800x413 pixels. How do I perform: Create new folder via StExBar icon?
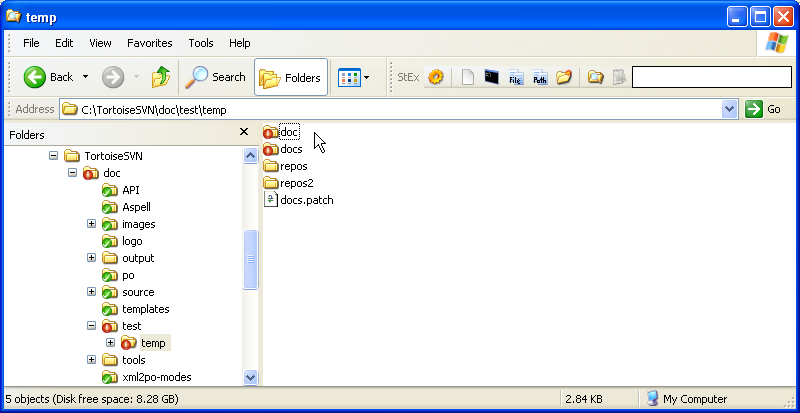564,77
